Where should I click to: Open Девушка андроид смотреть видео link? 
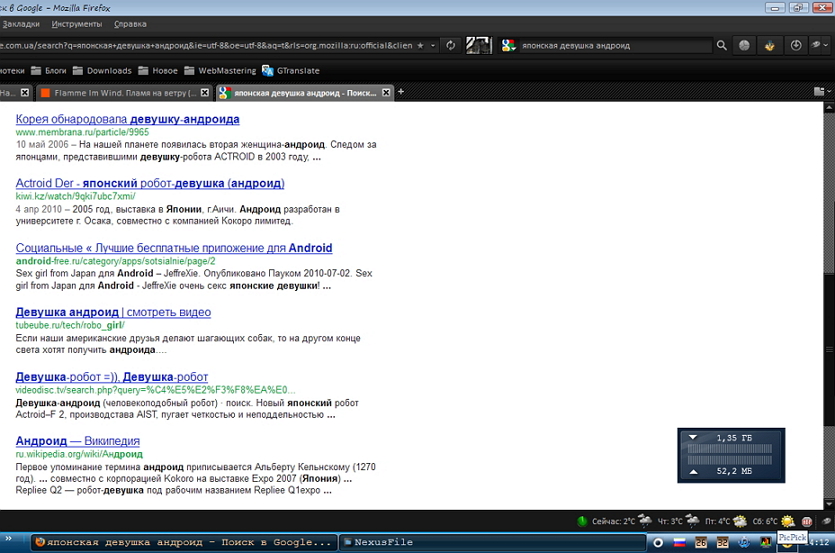coord(113,312)
